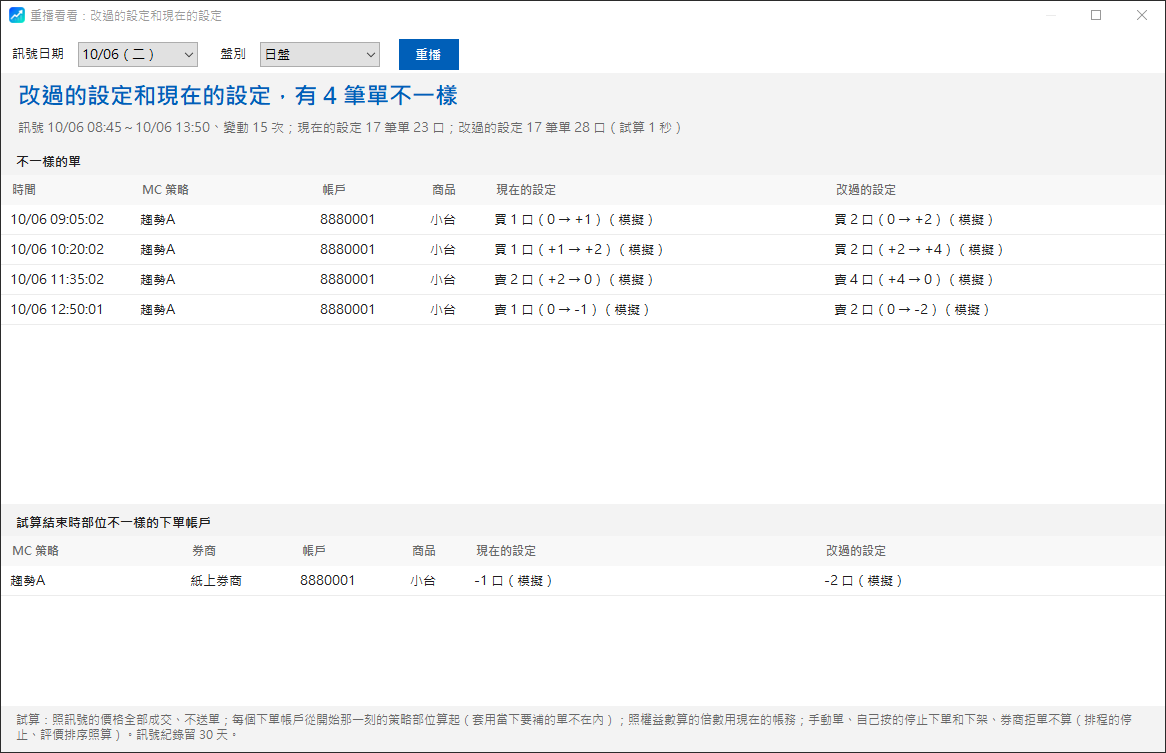
Task: Click the 商品 header in the upper table
Action: [444, 190]
